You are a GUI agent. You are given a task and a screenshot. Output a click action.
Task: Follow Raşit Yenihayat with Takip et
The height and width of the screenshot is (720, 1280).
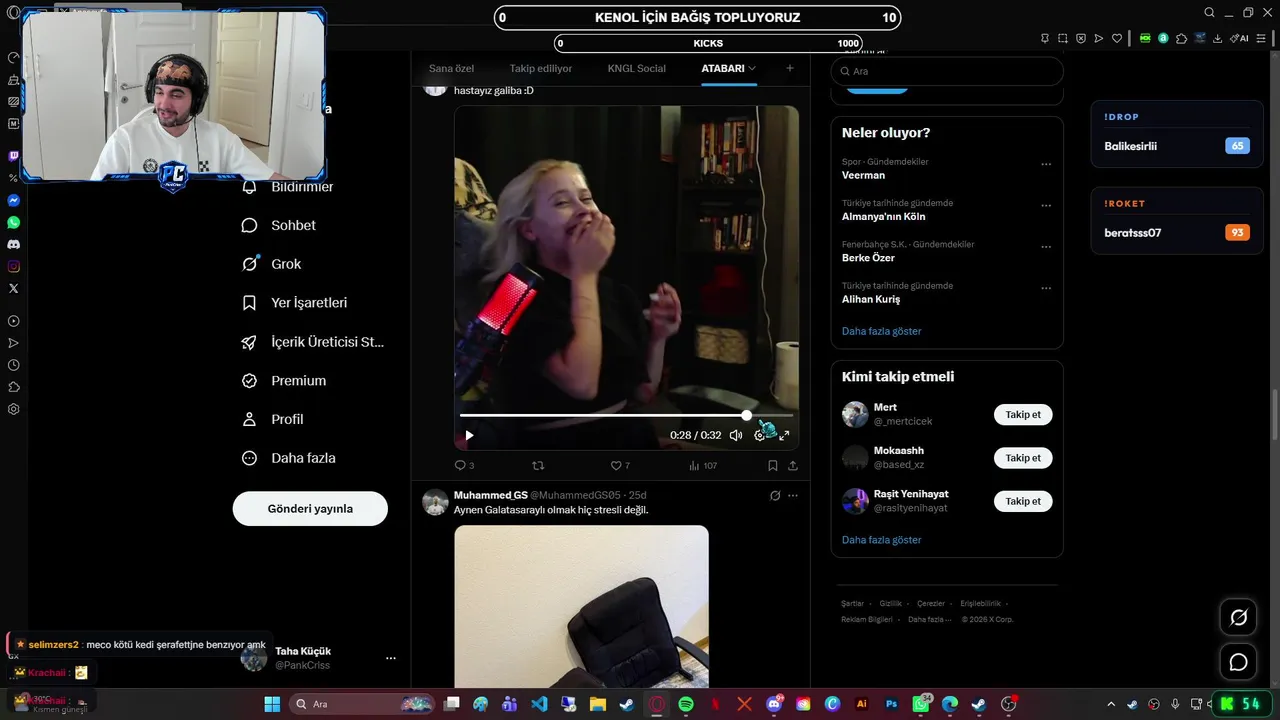[x=1023, y=501]
